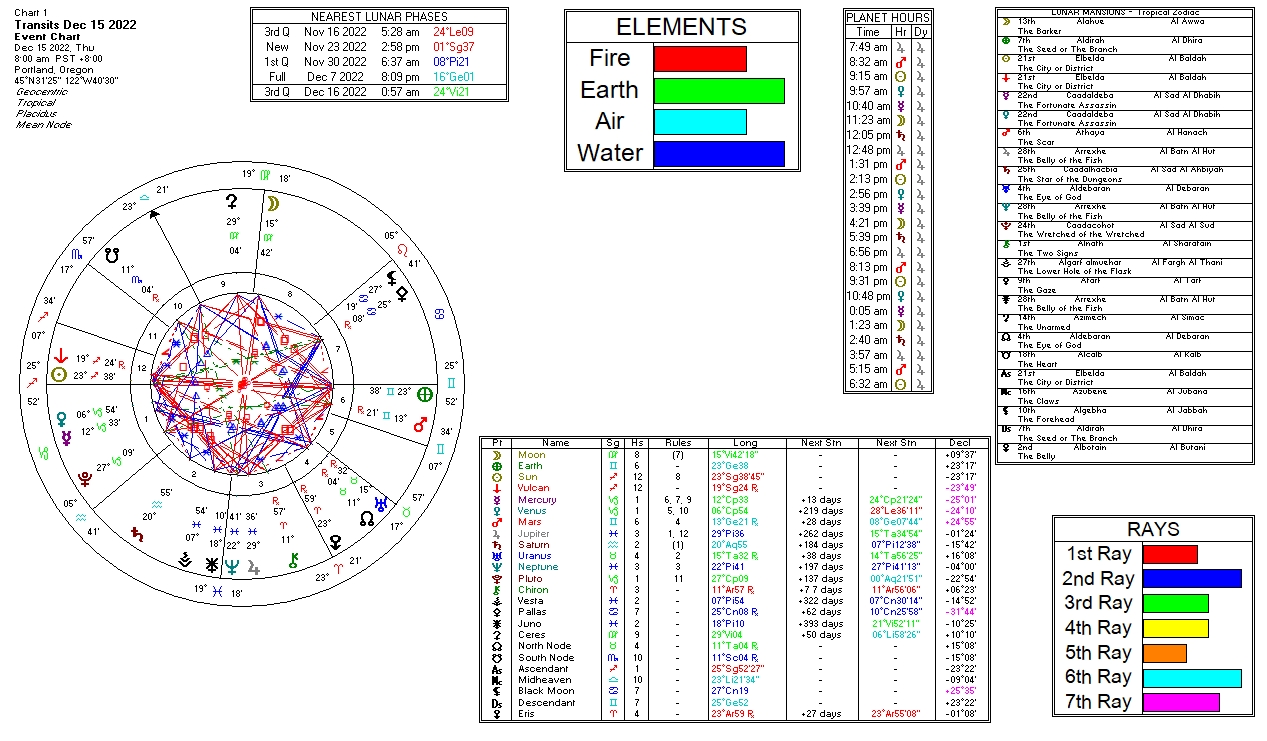The image size is (1267, 741).
Task: Select the Chiron glyph in the planet table
Action: (x=496, y=590)
